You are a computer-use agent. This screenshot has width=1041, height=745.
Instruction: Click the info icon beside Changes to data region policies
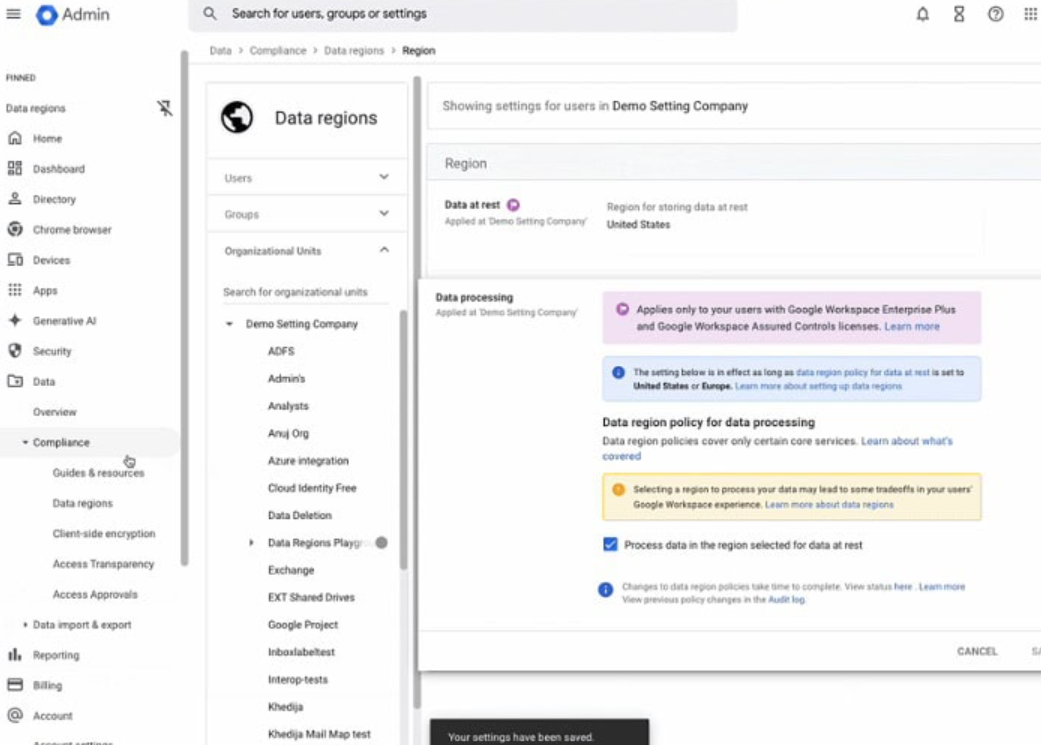605,590
